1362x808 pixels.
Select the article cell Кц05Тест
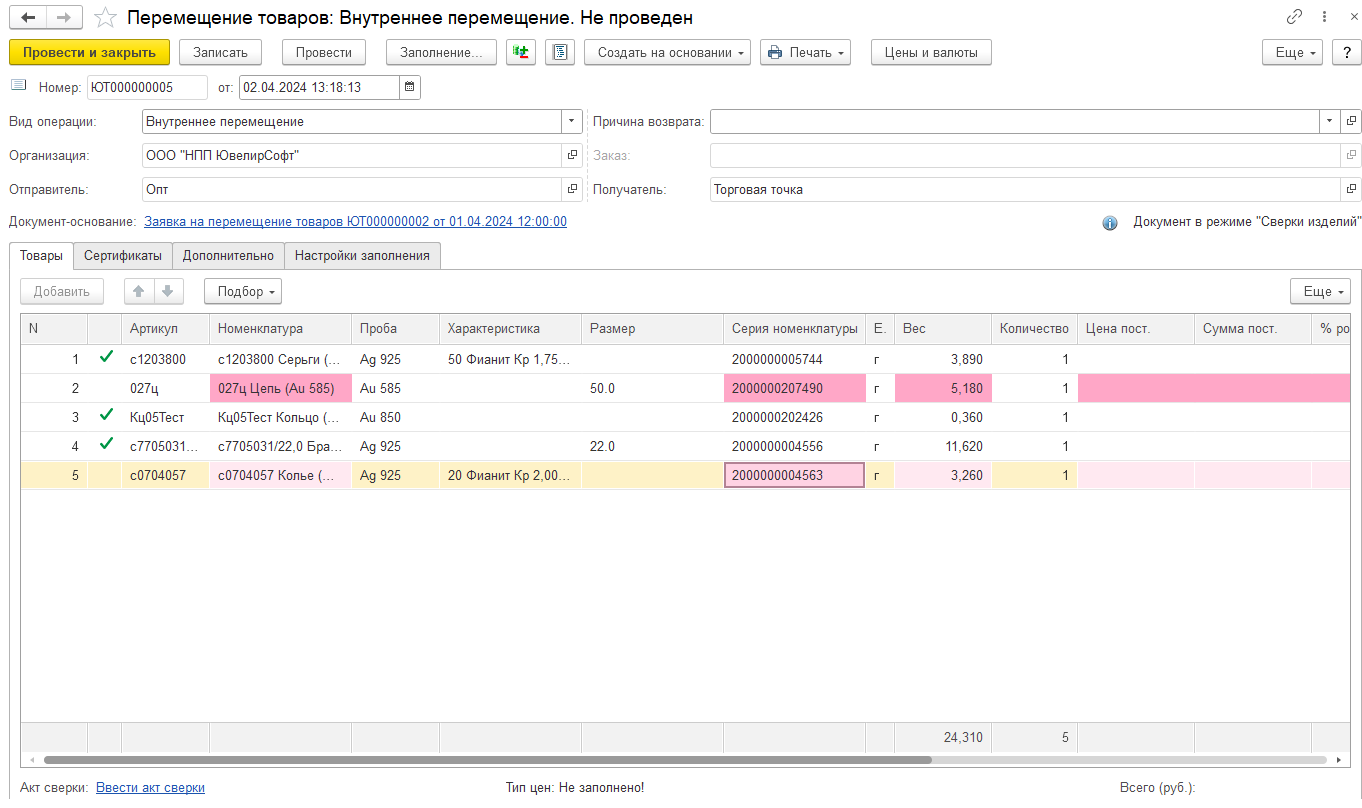click(165, 417)
